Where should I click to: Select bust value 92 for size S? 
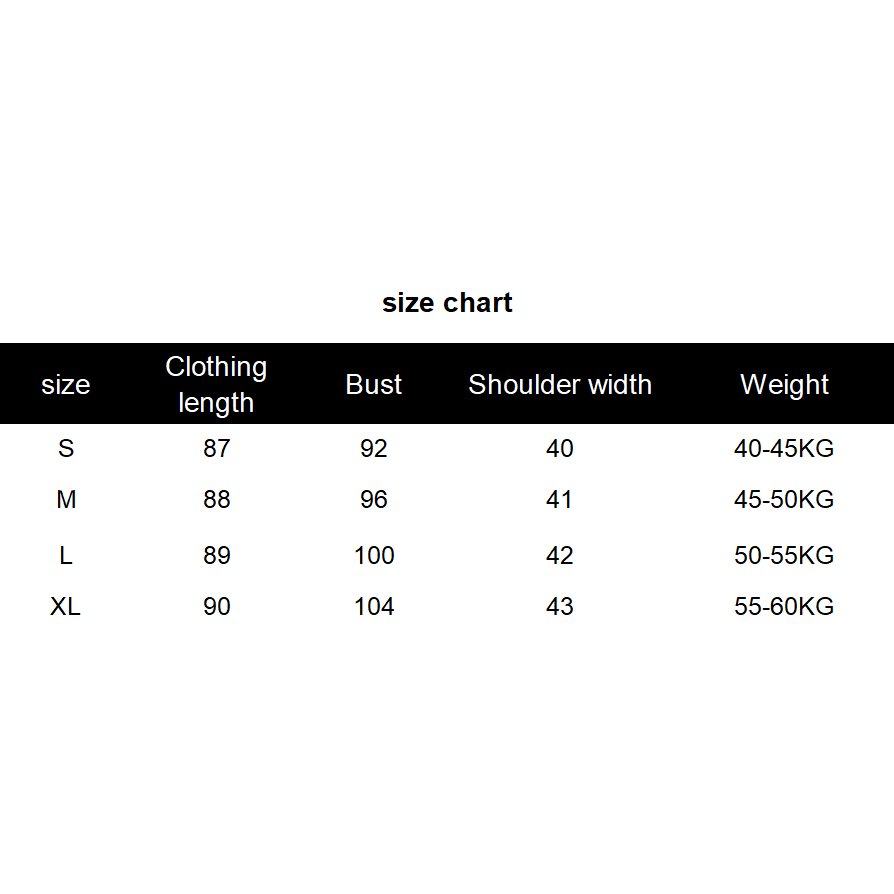[x=374, y=448]
